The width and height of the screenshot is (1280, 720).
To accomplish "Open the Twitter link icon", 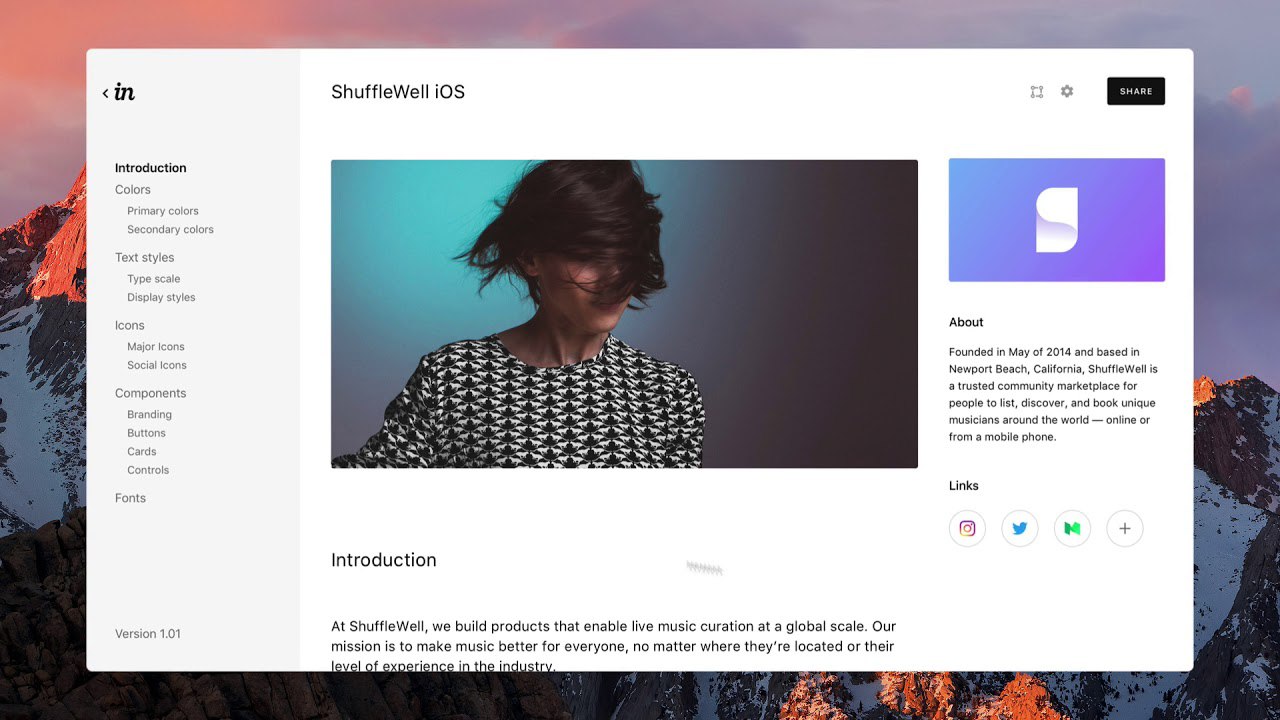I will click(x=1020, y=528).
